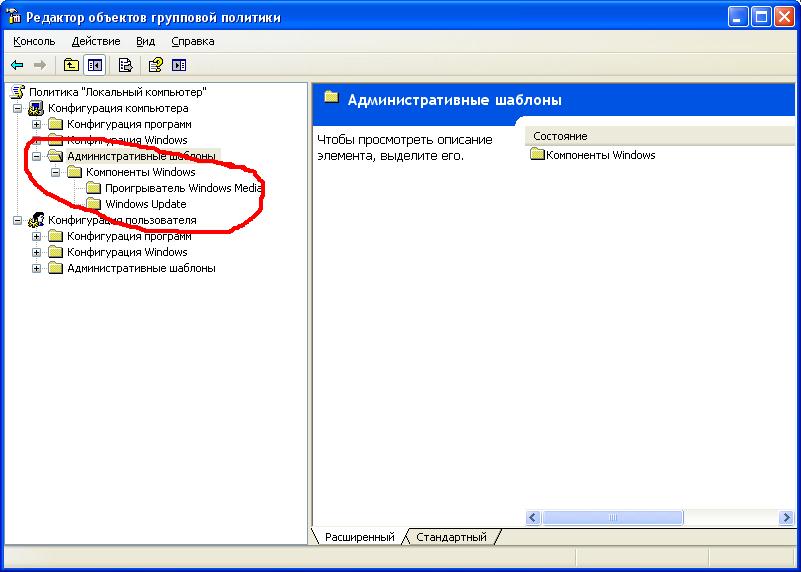Click the Back arrow toolbar icon
This screenshot has width=801, height=572.
(17, 65)
